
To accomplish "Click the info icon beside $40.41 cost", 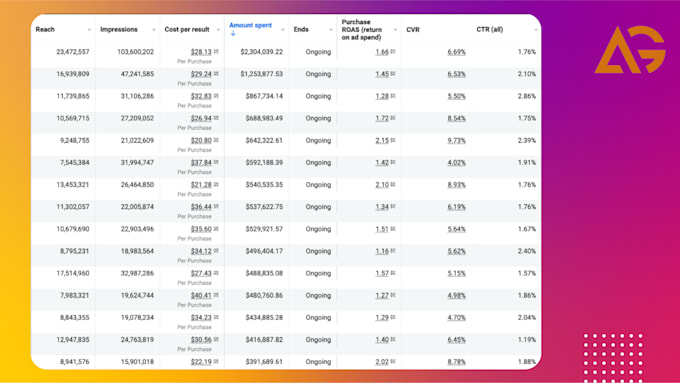I will click(216, 295).
